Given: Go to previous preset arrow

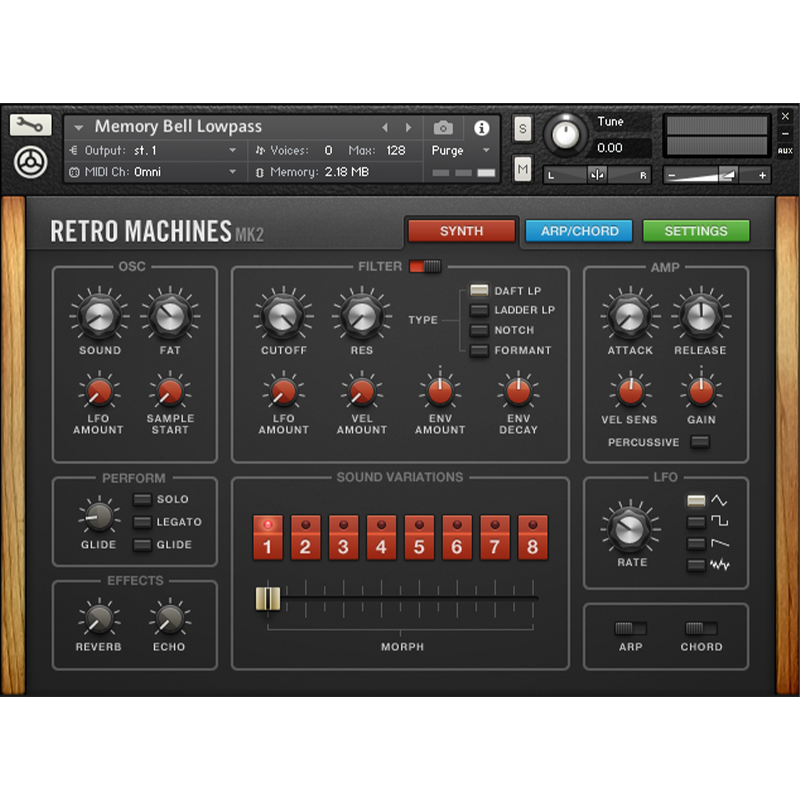Looking at the screenshot, I should [x=385, y=128].
